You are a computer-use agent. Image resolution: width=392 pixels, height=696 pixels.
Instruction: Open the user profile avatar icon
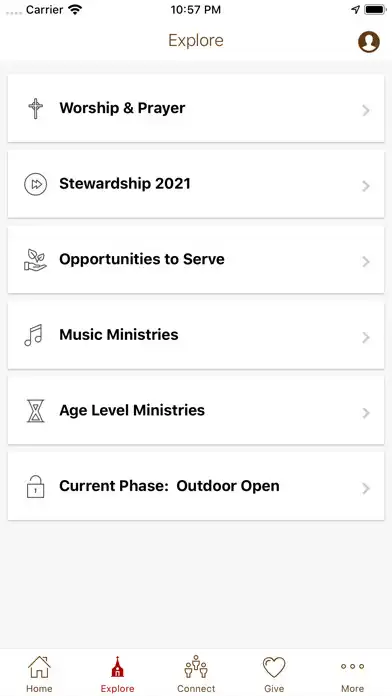369,42
